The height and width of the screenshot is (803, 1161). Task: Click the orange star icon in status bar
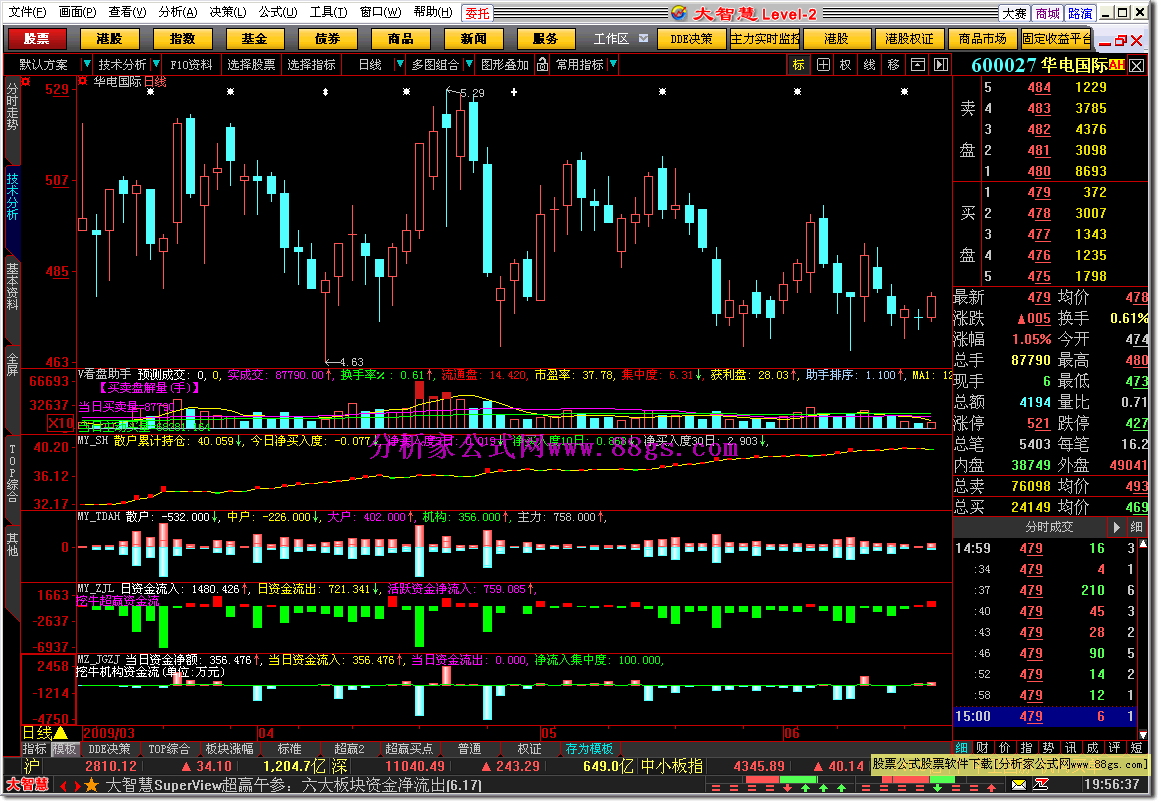coord(92,784)
